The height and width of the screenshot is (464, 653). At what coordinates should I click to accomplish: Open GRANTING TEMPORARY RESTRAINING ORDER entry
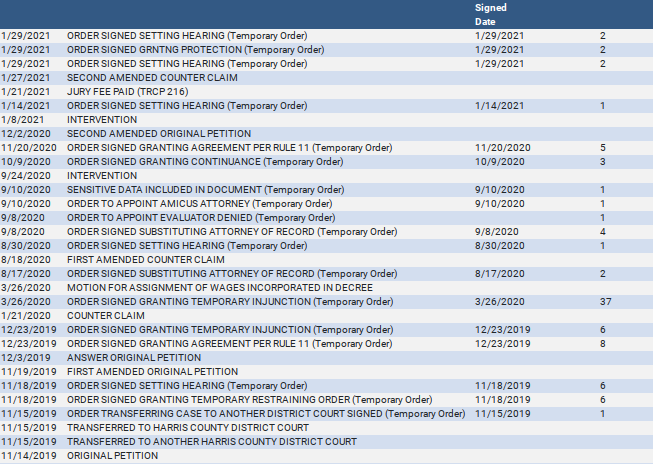(249, 400)
